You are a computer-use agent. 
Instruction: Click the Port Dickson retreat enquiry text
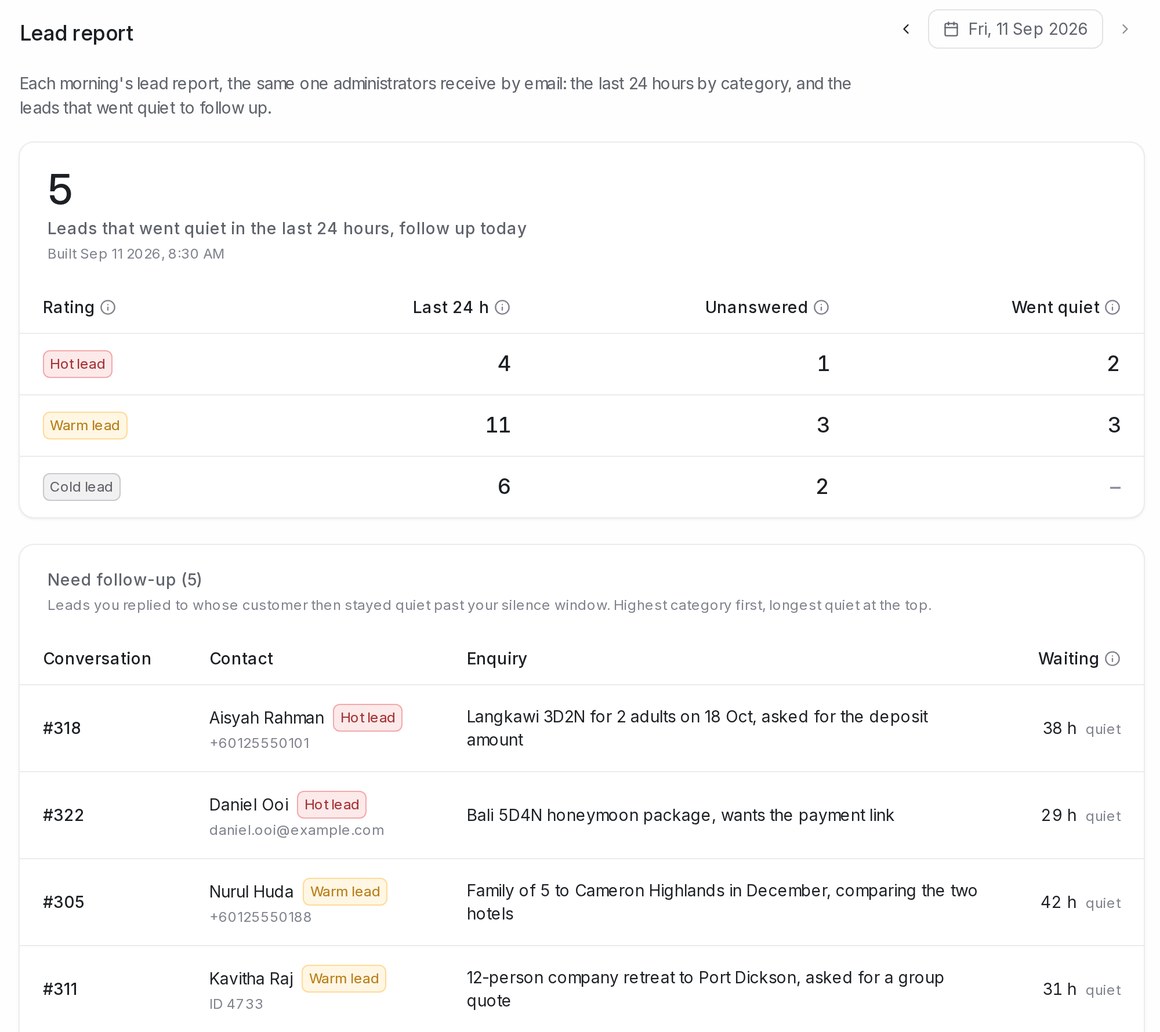705,989
